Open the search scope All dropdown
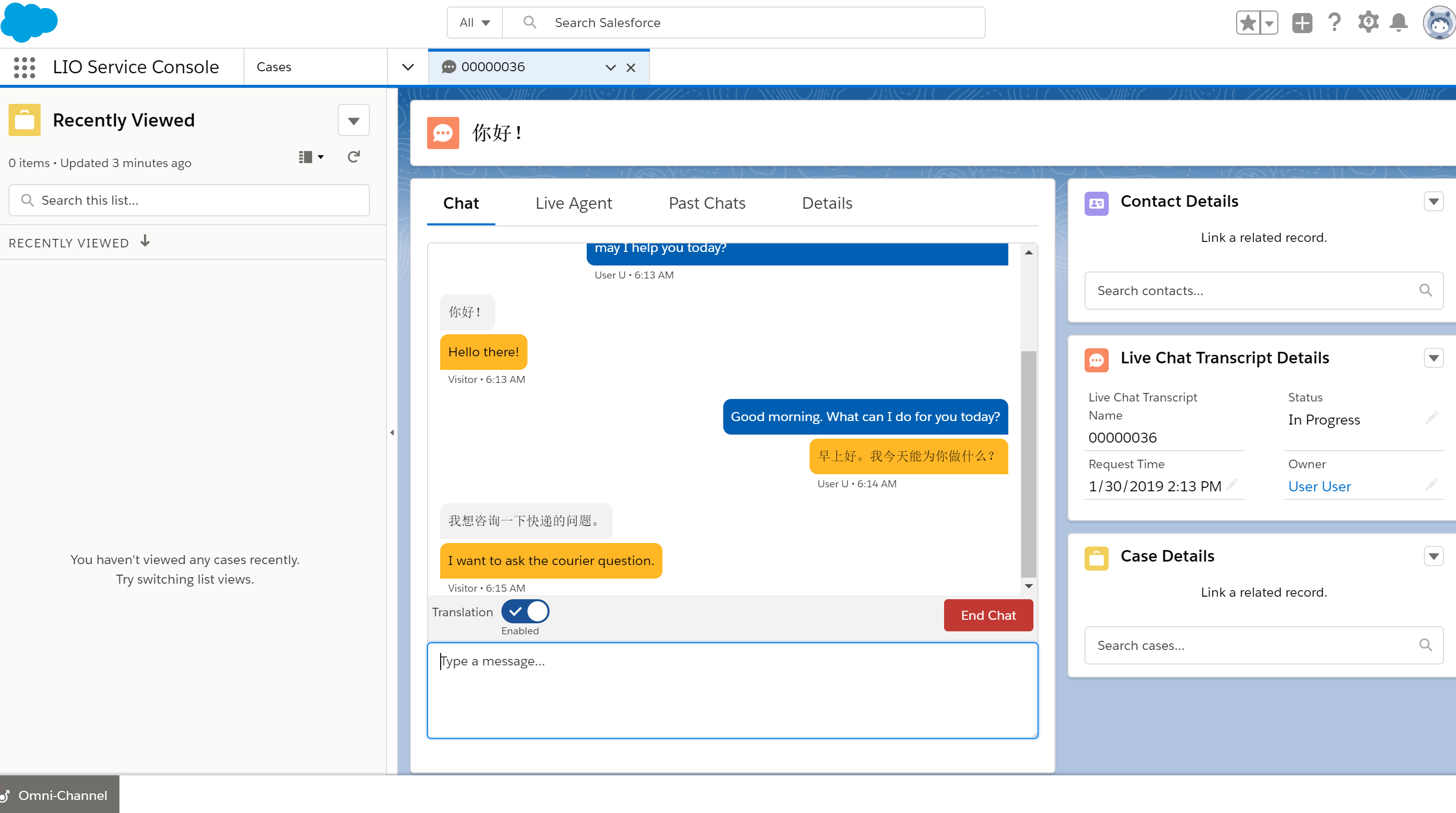 coord(474,23)
